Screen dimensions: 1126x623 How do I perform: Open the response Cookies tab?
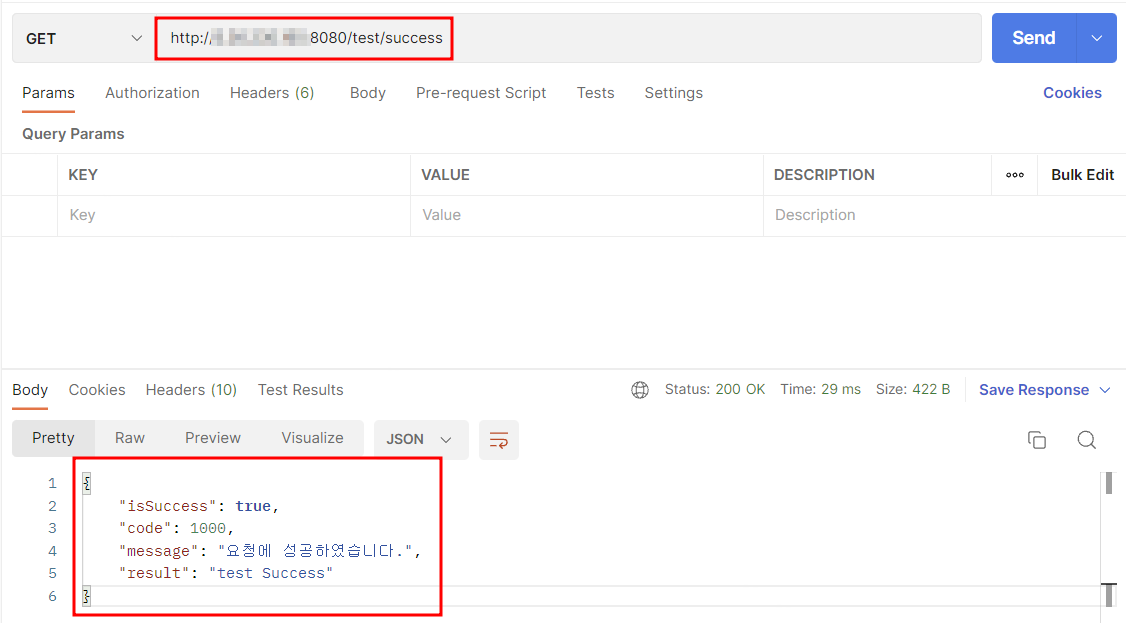tap(97, 390)
